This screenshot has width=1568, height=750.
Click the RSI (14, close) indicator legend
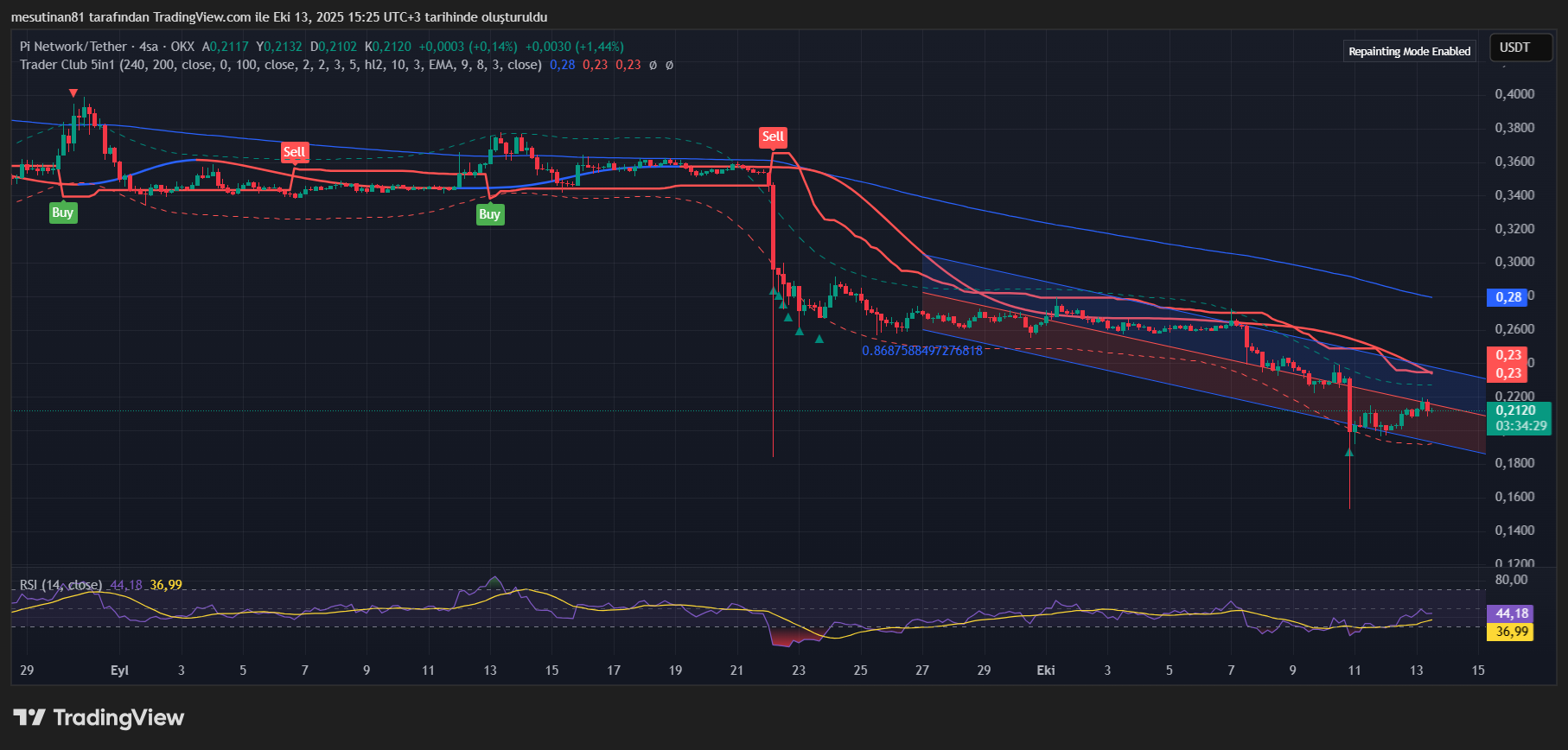(61, 585)
